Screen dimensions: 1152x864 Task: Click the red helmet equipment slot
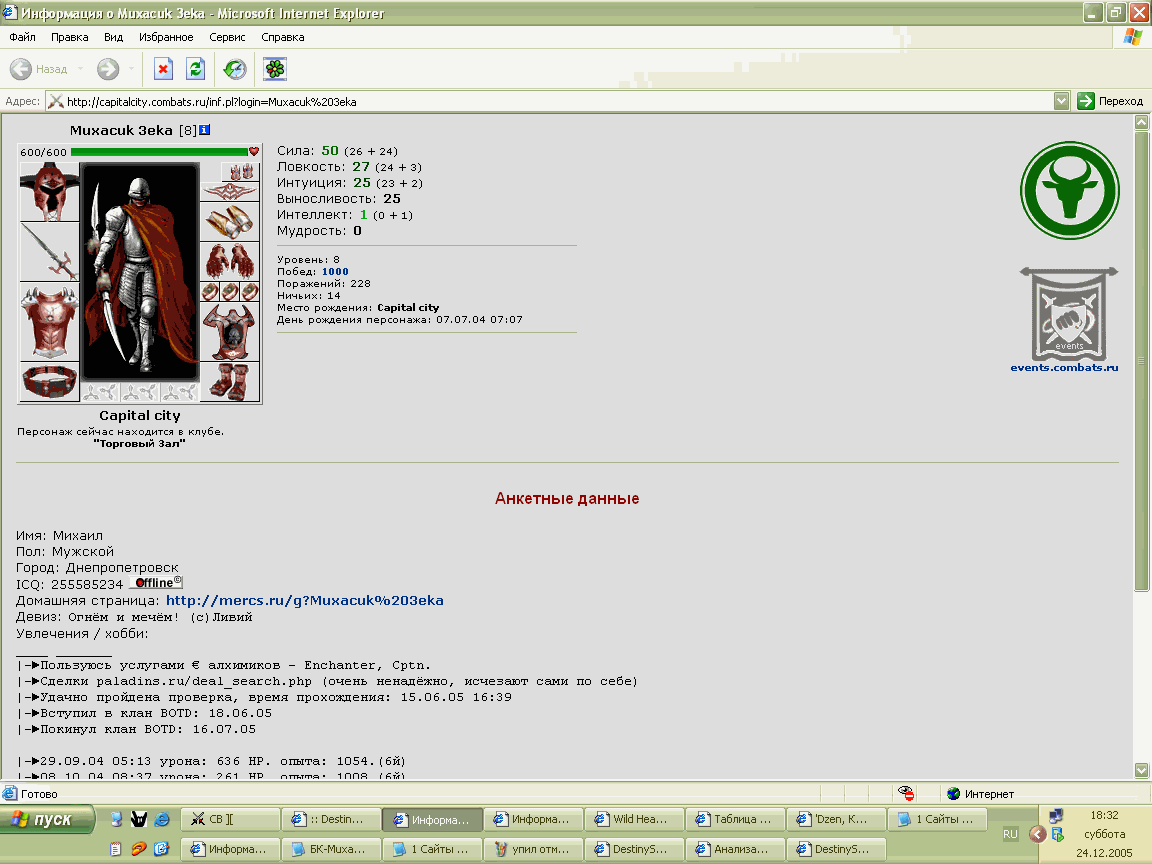point(49,192)
